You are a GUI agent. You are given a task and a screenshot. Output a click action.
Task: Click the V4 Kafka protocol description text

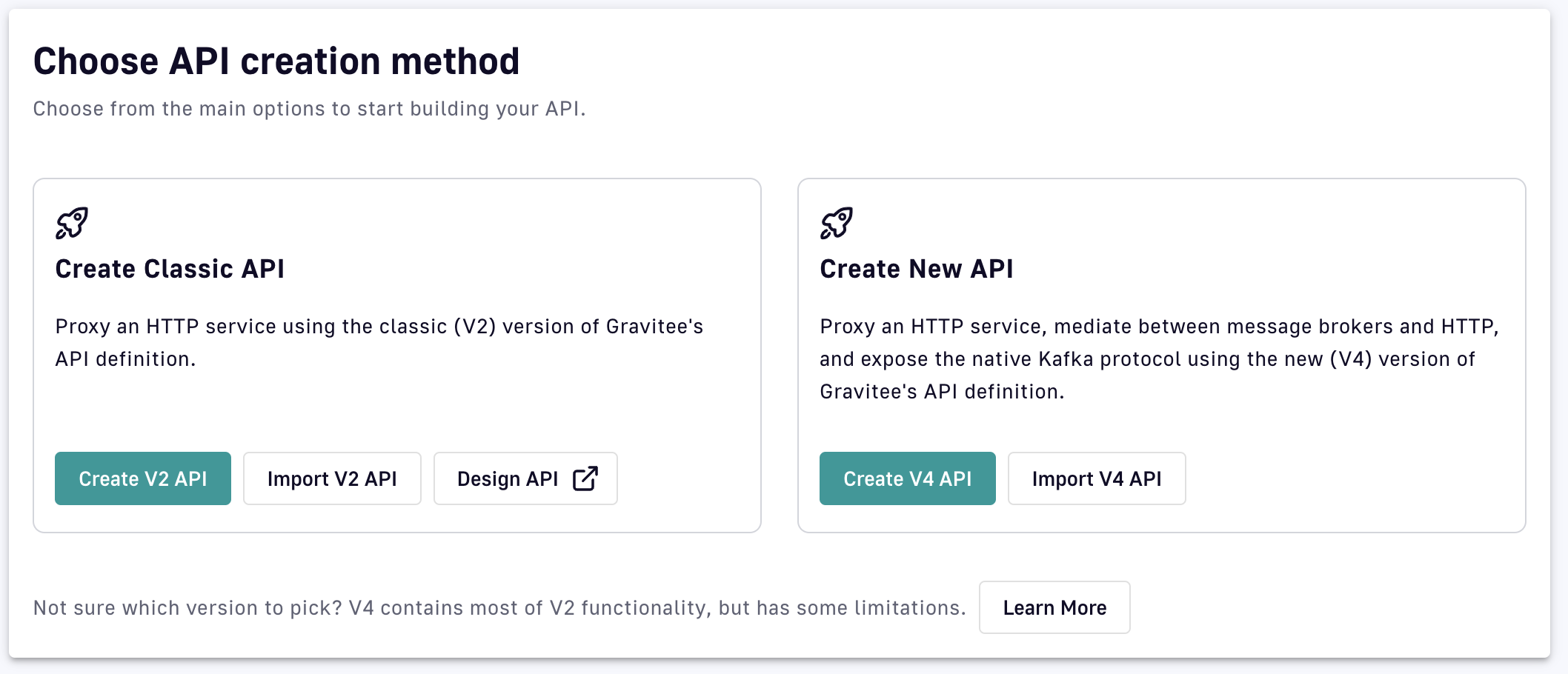pos(1158,358)
